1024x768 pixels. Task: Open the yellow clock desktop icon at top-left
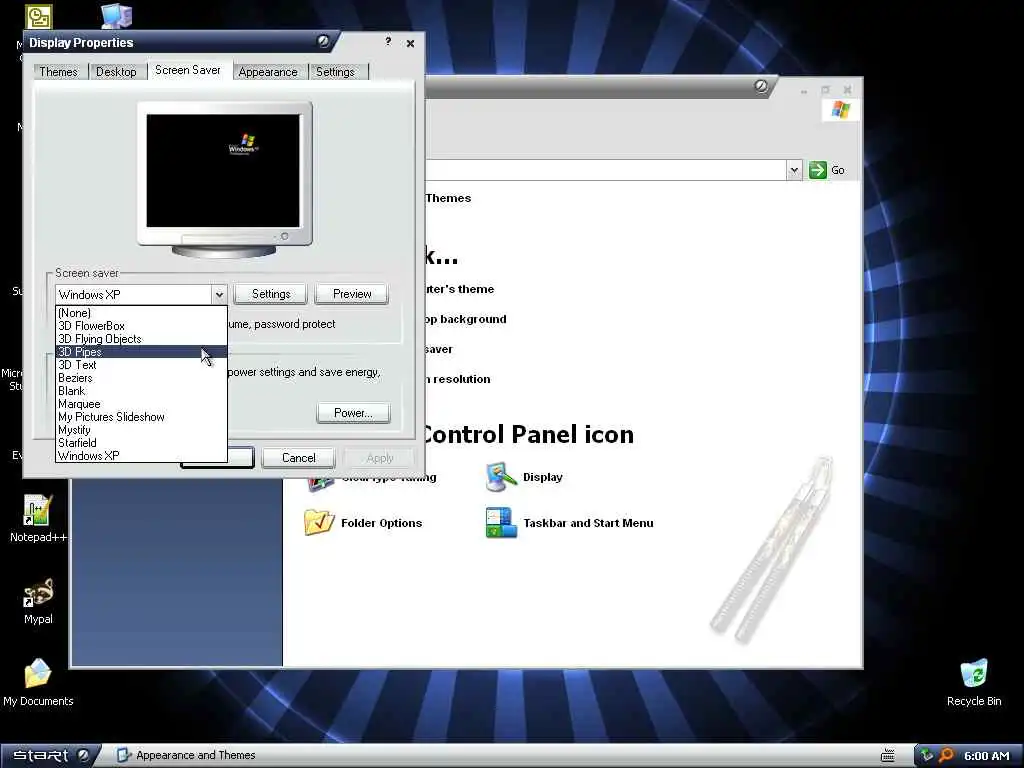pos(39,16)
